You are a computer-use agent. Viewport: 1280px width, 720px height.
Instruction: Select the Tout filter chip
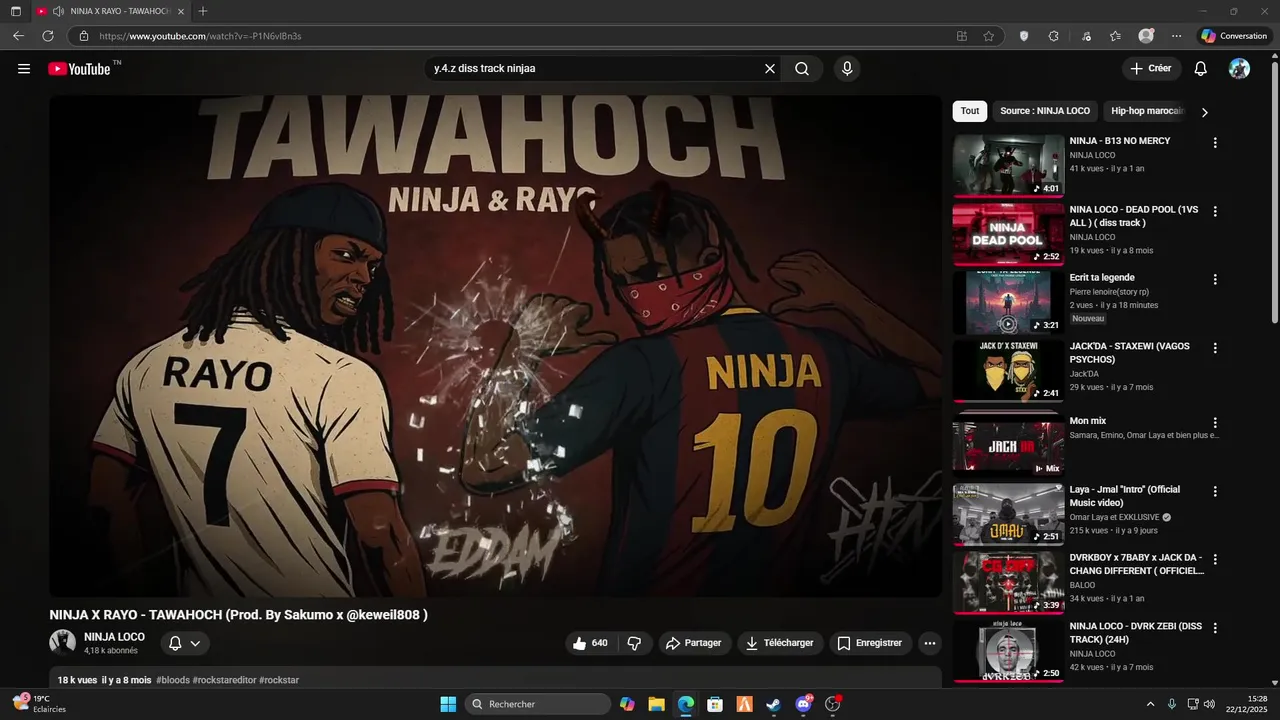coord(970,111)
